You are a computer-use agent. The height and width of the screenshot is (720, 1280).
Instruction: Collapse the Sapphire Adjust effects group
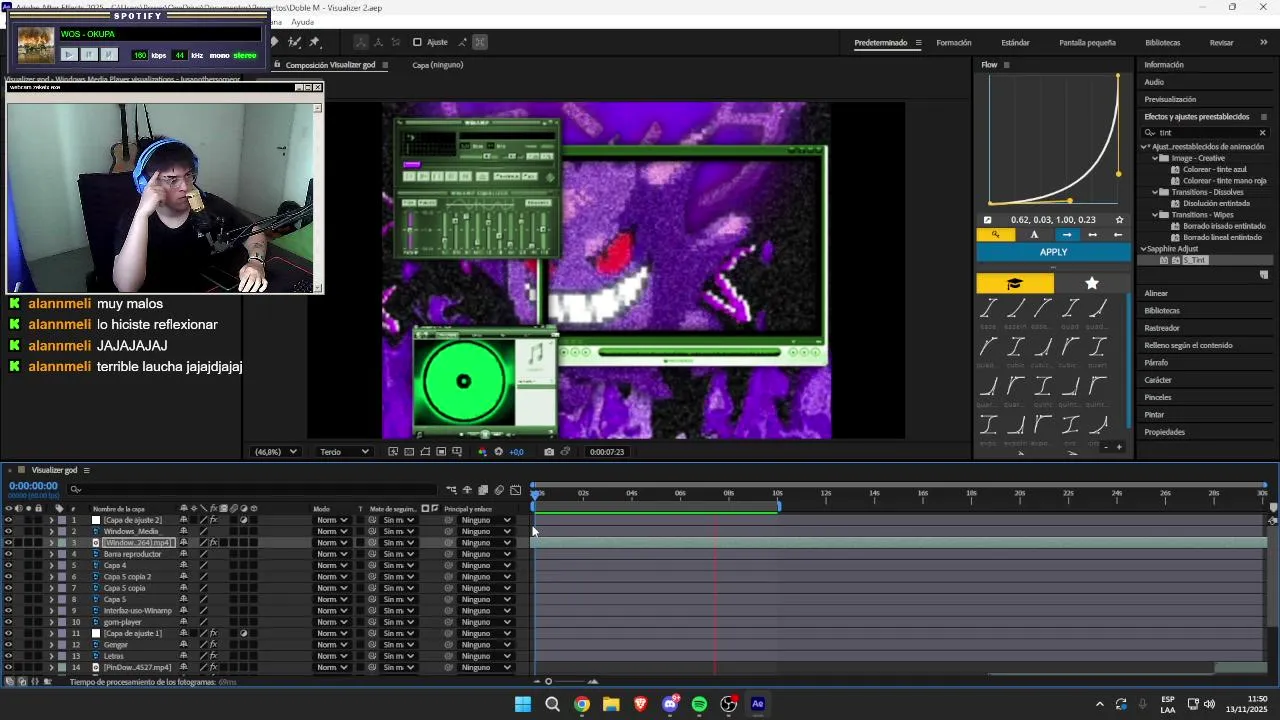[x=1143, y=249]
